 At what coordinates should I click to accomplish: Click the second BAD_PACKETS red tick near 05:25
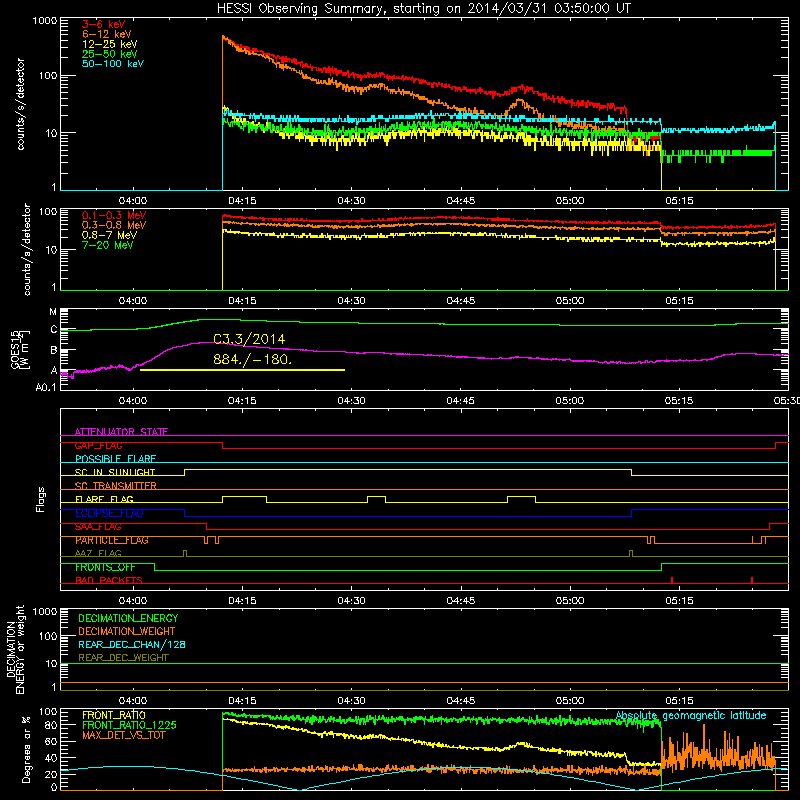click(752, 580)
